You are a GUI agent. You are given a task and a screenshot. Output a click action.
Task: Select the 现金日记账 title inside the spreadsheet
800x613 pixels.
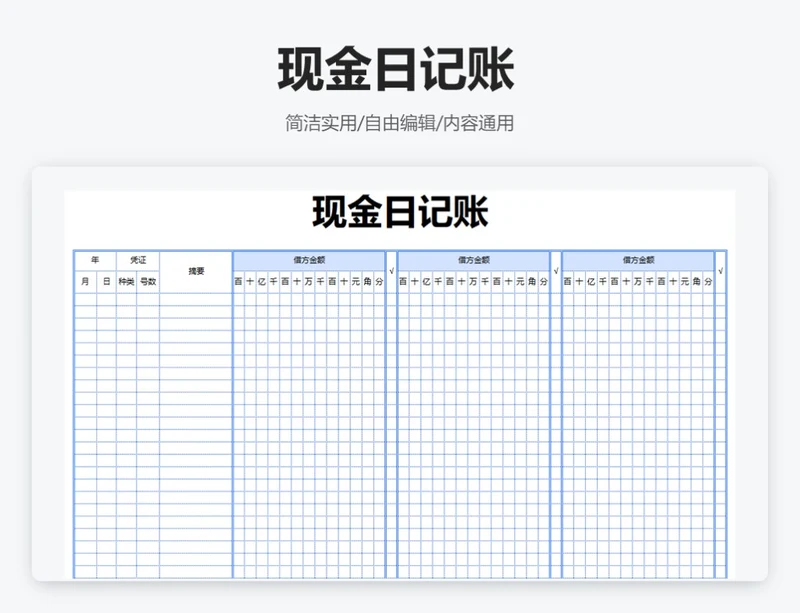[400, 213]
